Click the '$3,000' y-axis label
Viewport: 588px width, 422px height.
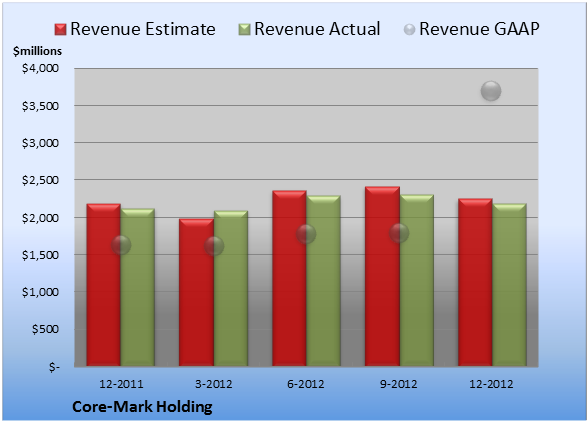coord(40,143)
